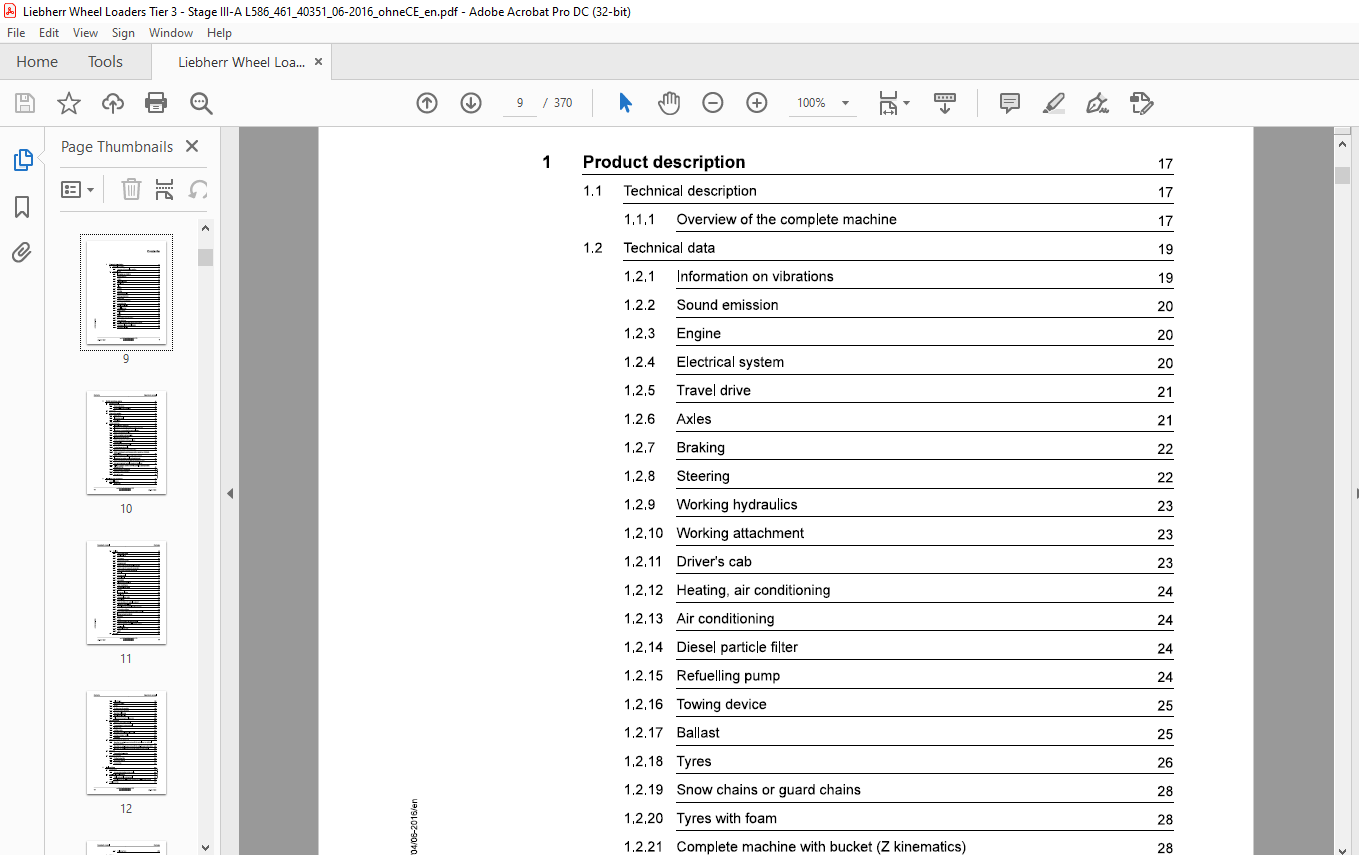Open the Electrical system entry
1359x855 pixels.
tap(730, 362)
